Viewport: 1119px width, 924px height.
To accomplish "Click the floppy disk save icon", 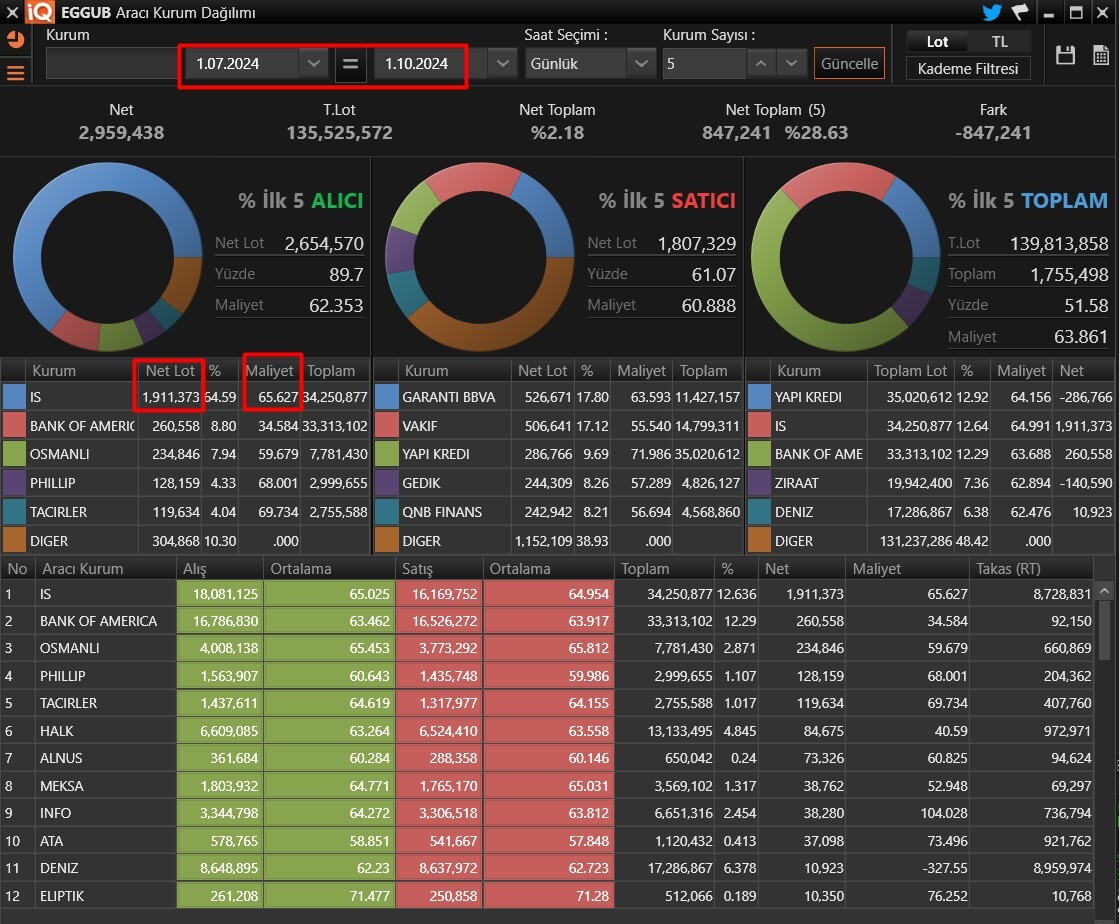I will tap(1065, 55).
